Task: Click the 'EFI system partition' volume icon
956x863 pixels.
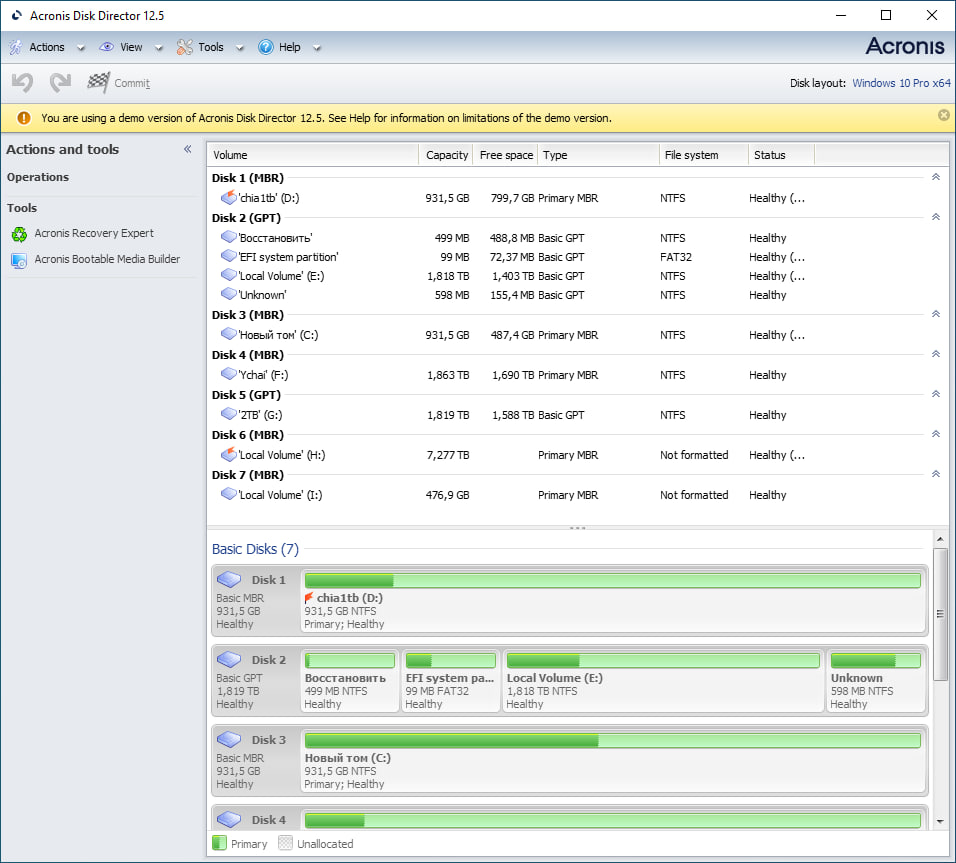Action: 229,256
